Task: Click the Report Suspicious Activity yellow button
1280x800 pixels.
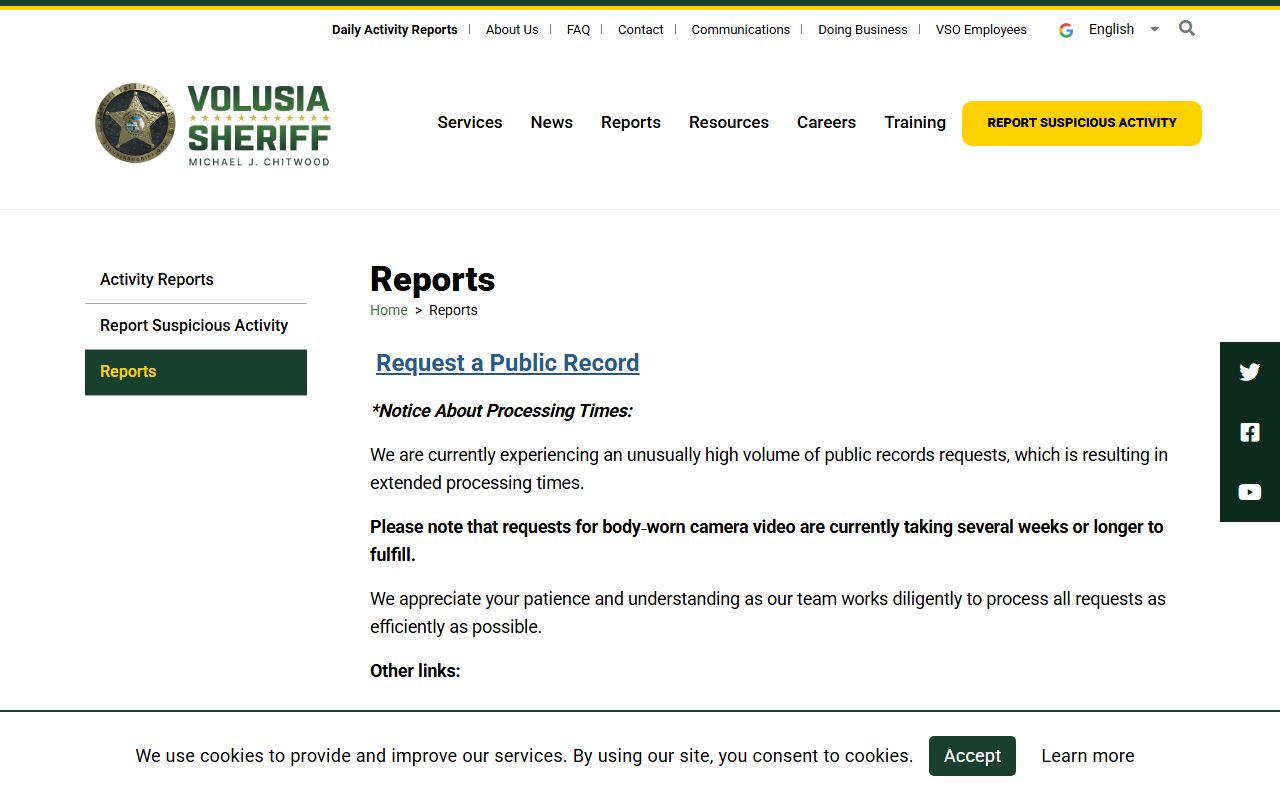Action: (x=1082, y=123)
